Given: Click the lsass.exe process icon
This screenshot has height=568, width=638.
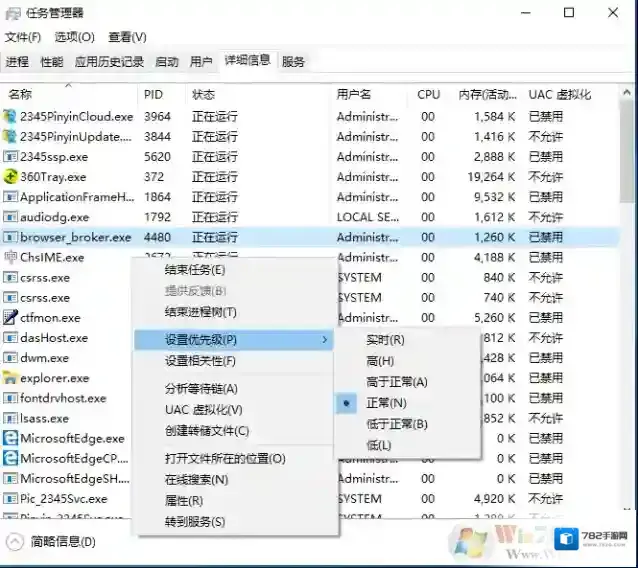Looking at the screenshot, I should 10,418.
